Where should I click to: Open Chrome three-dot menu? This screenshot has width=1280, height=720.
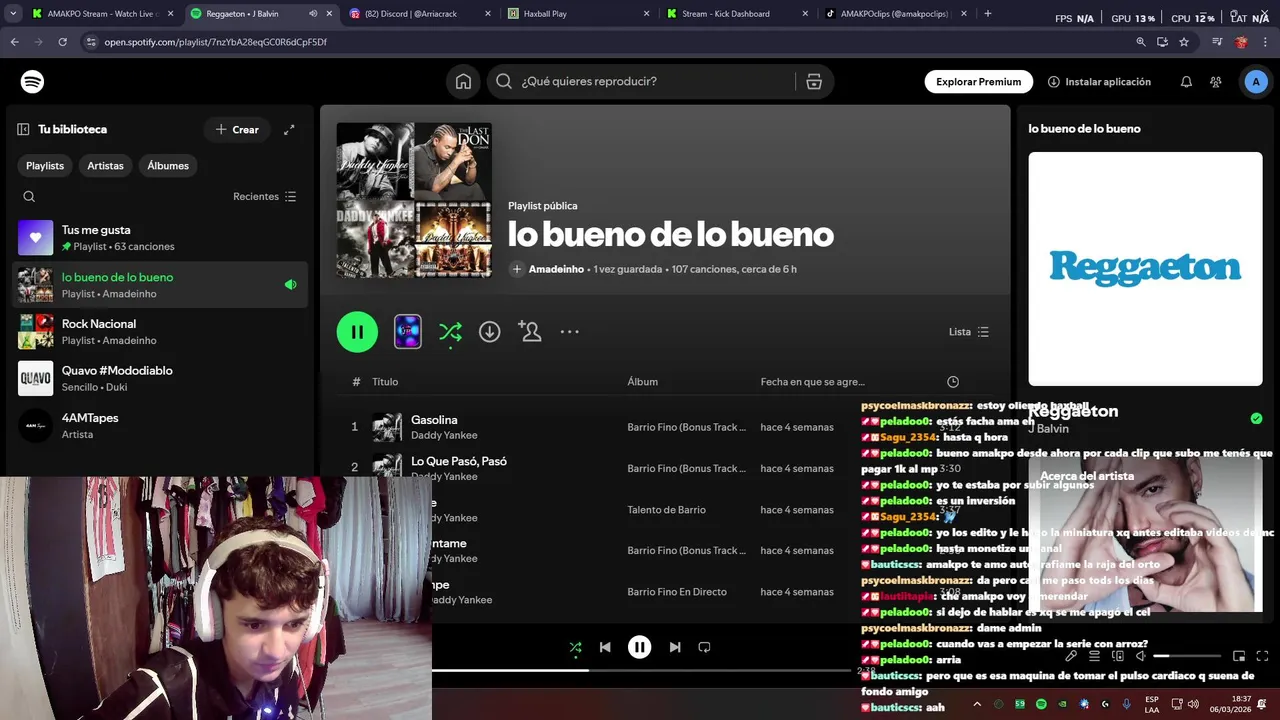point(1265,42)
